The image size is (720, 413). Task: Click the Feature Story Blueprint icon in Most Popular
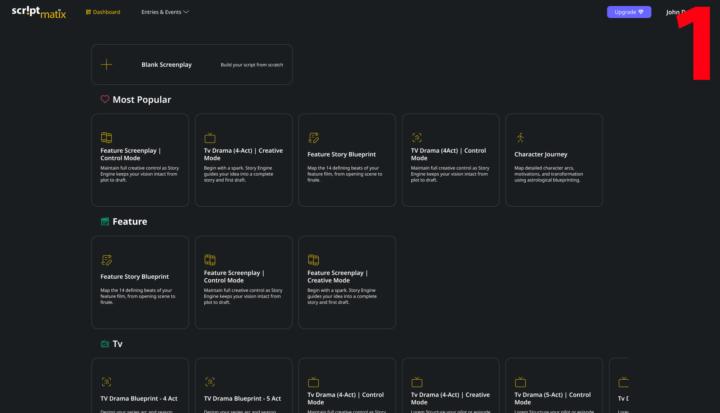[x=313, y=137]
